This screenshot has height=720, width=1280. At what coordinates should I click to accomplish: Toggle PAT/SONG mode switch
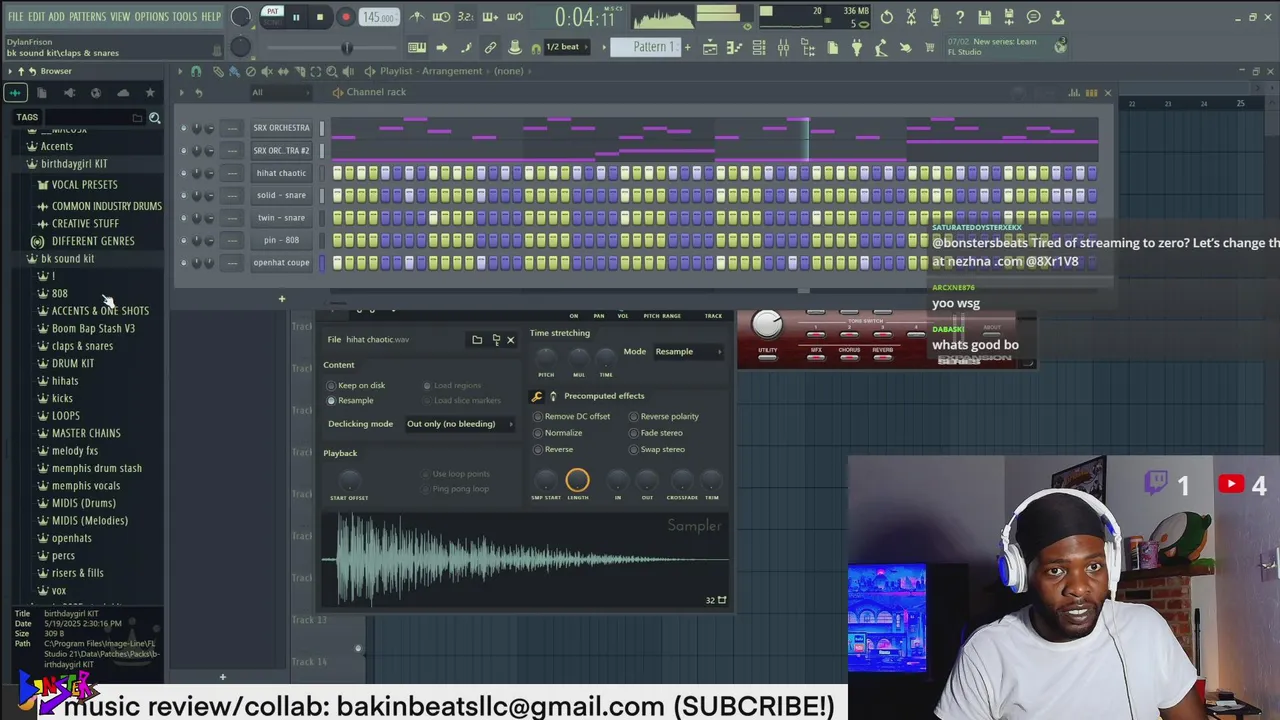[272, 16]
